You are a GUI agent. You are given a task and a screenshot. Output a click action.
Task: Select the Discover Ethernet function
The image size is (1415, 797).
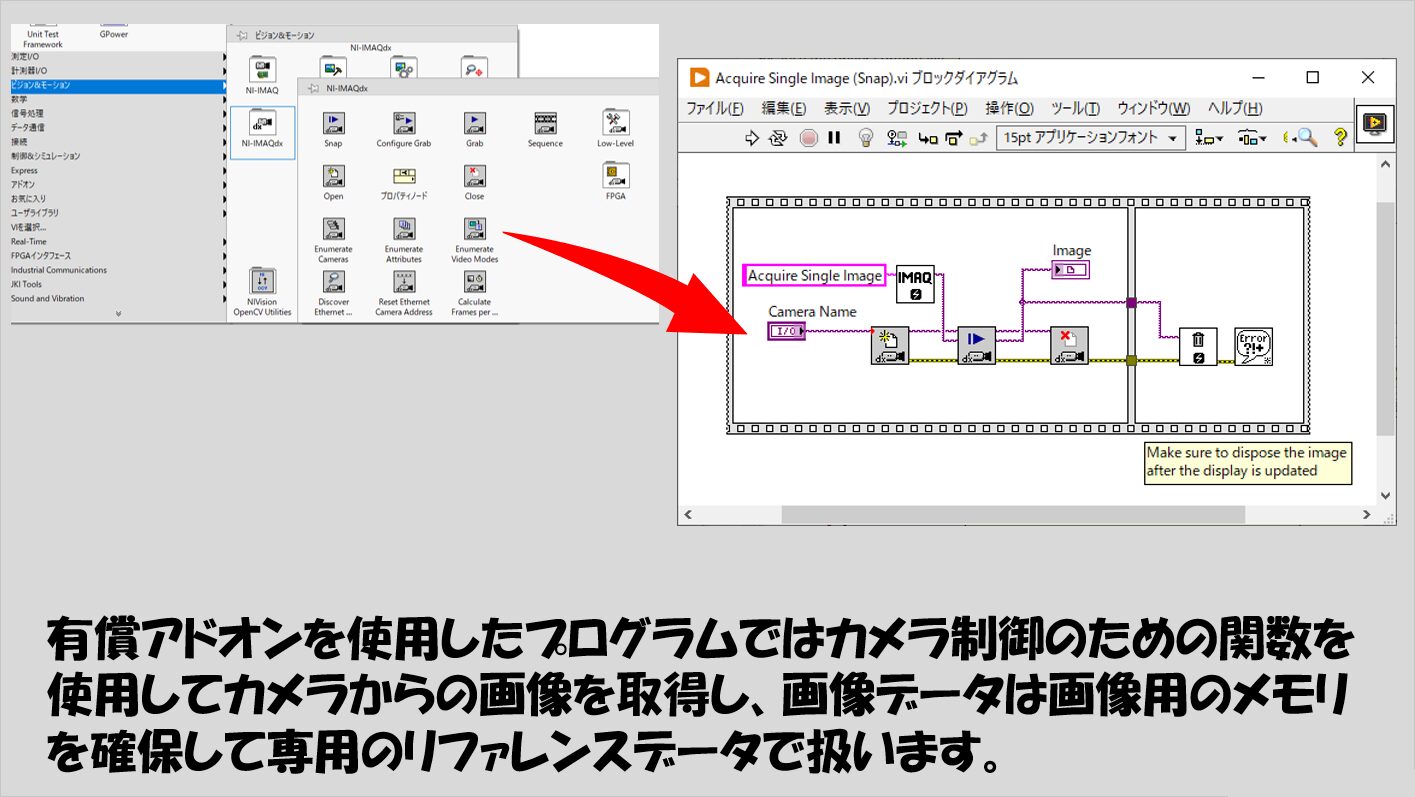333,282
